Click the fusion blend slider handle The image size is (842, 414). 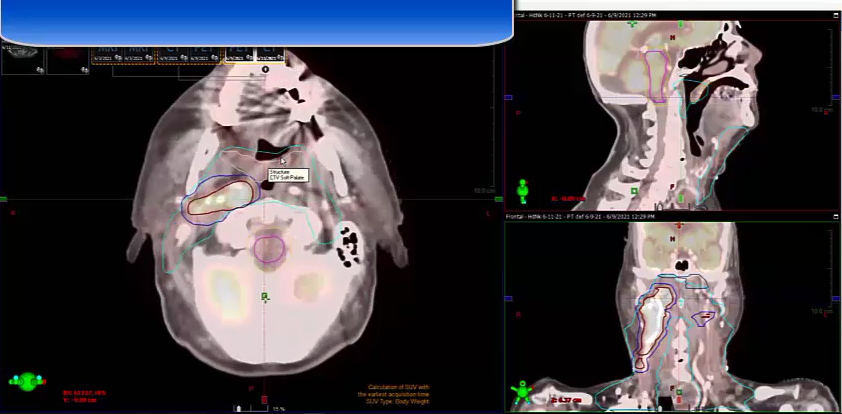click(239, 409)
